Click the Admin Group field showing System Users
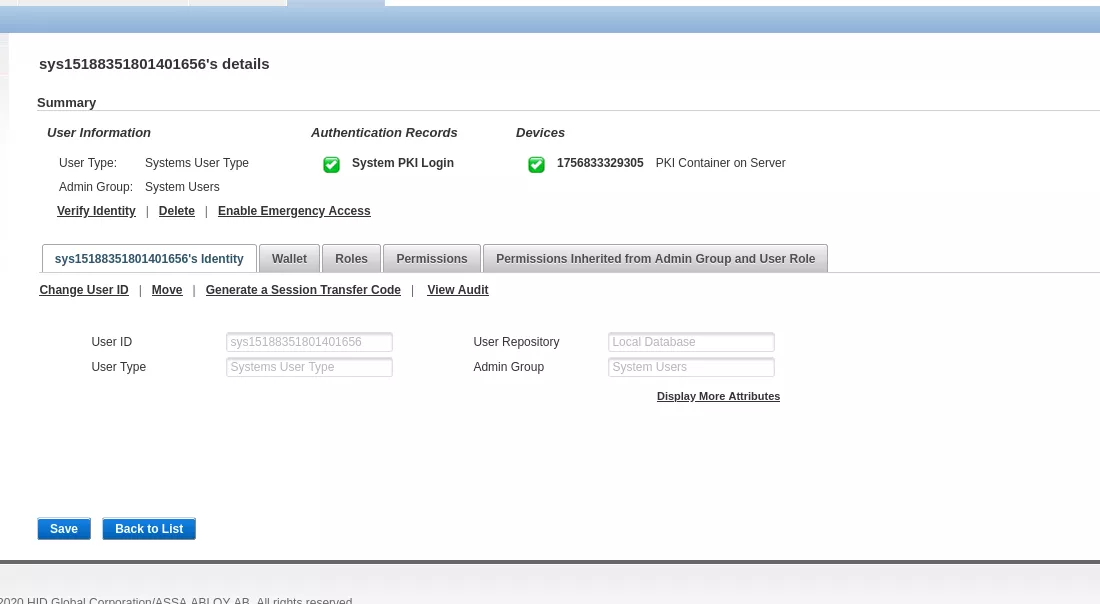Screen dimensions: 1100x604 pyautogui.click(x=691, y=367)
